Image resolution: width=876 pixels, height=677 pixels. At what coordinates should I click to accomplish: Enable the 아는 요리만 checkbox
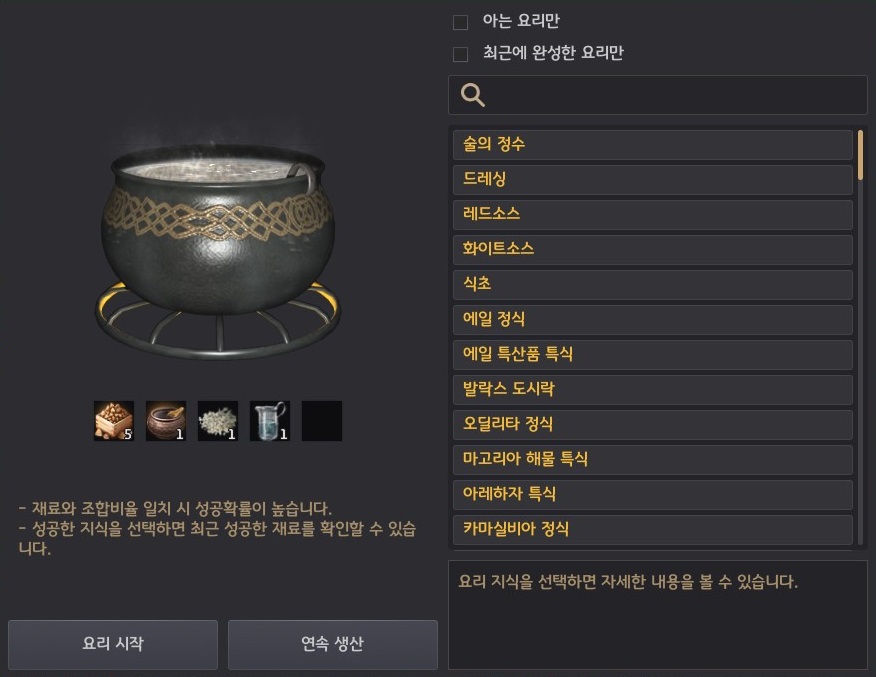(x=460, y=22)
